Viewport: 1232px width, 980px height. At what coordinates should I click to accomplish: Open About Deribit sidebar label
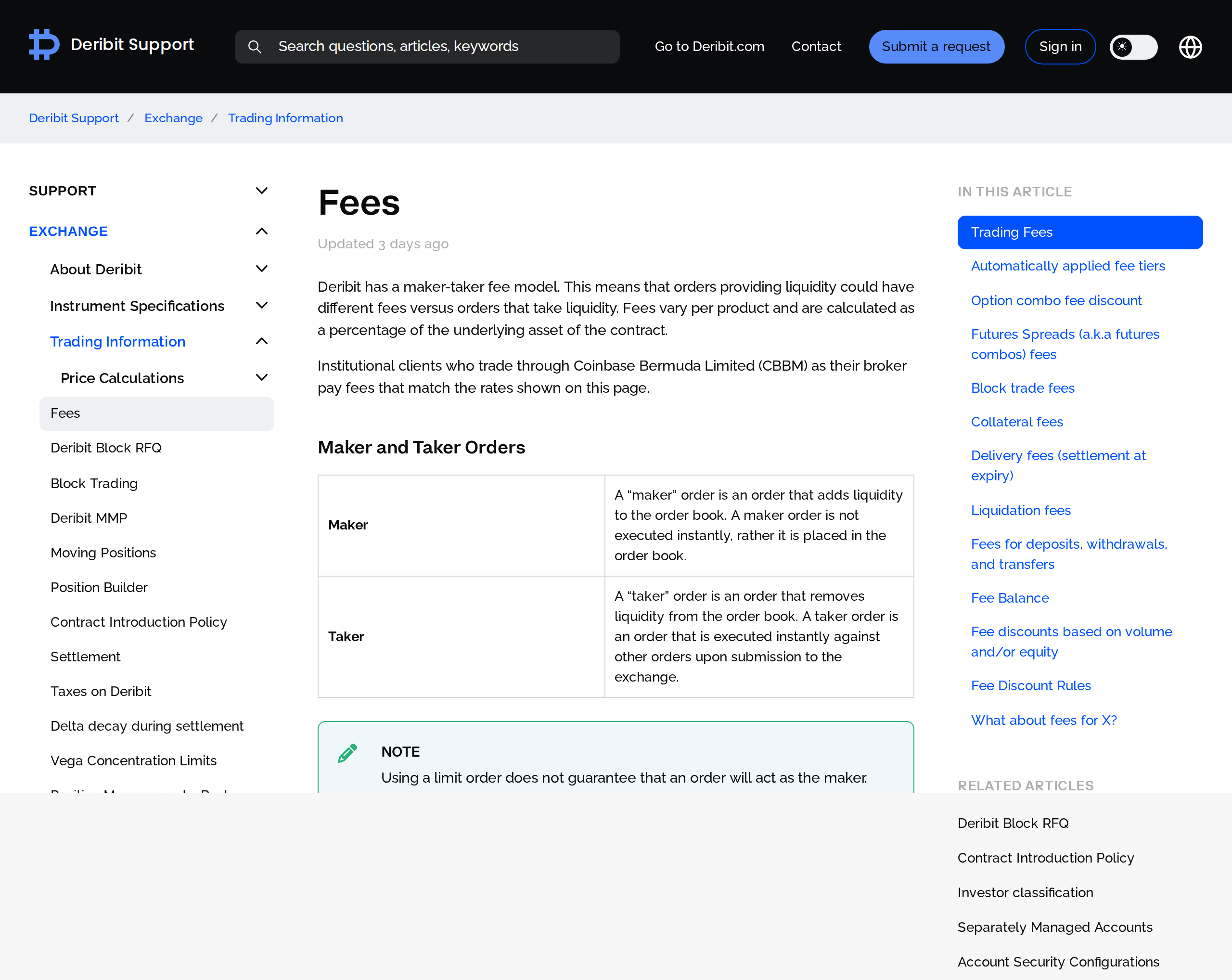tap(95, 269)
